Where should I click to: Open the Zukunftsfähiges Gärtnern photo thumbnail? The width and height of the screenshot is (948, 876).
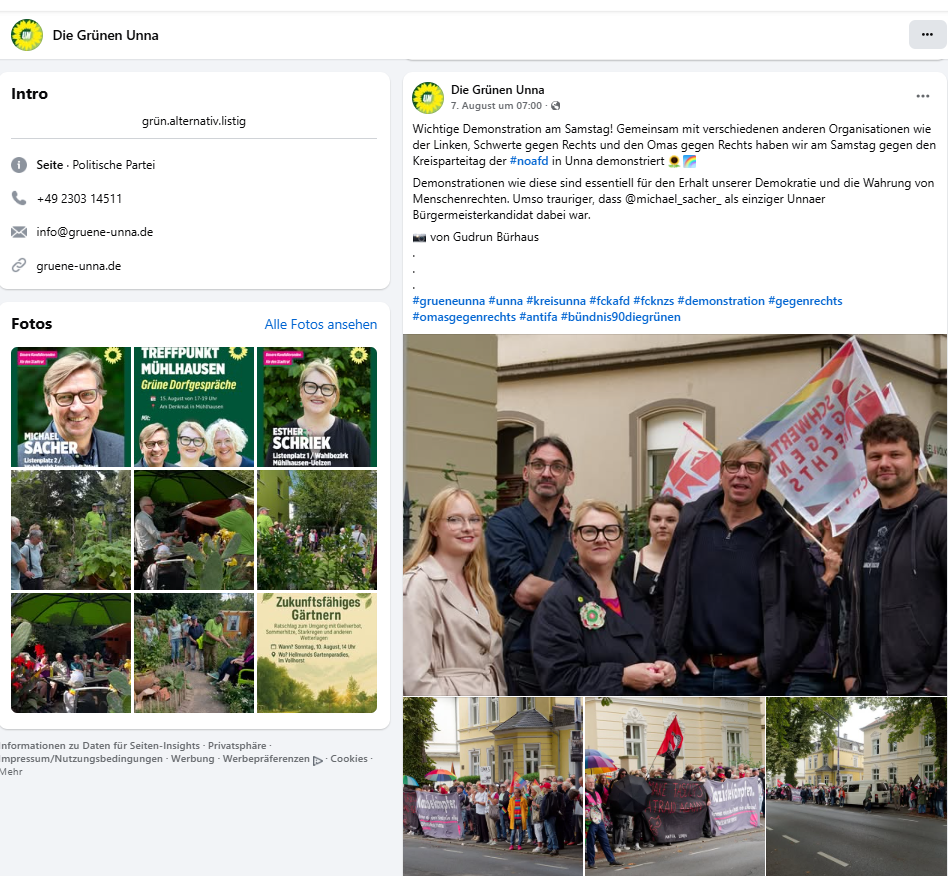[317, 653]
